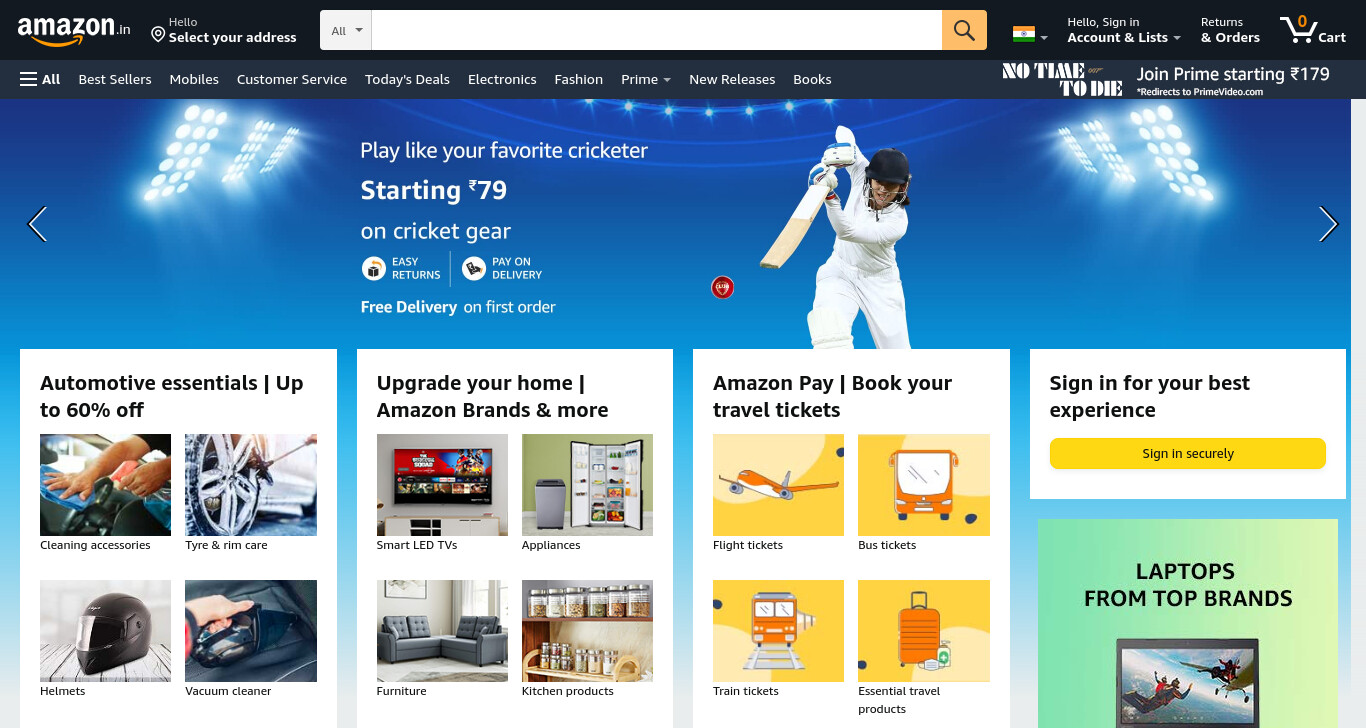Click the Join Prime No Time To Die banner

point(1166,79)
